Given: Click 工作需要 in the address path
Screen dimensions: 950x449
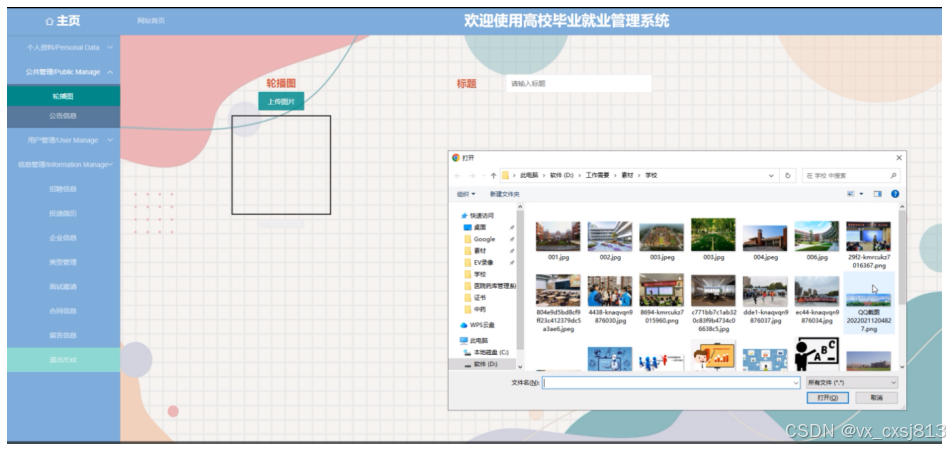Looking at the screenshot, I should 597,176.
